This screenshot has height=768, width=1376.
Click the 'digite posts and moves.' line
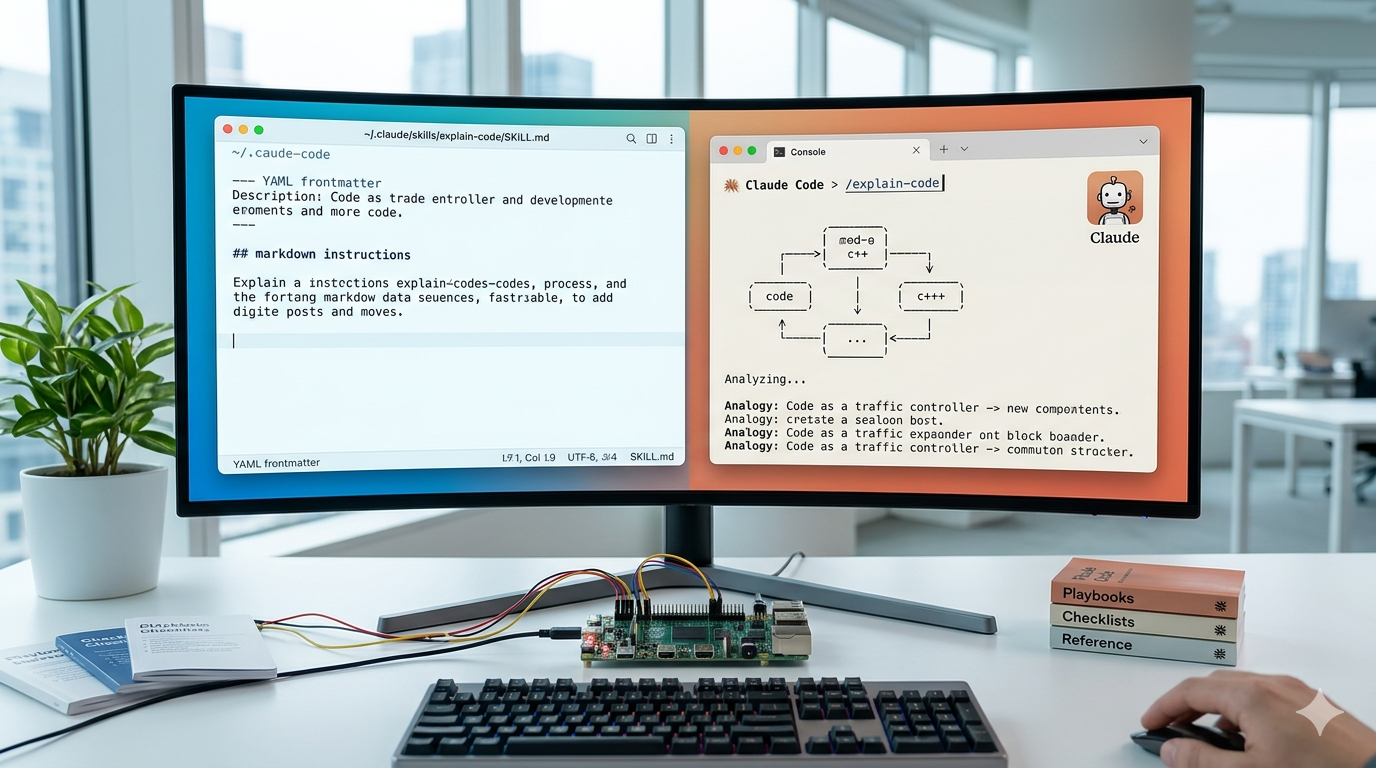(317, 311)
